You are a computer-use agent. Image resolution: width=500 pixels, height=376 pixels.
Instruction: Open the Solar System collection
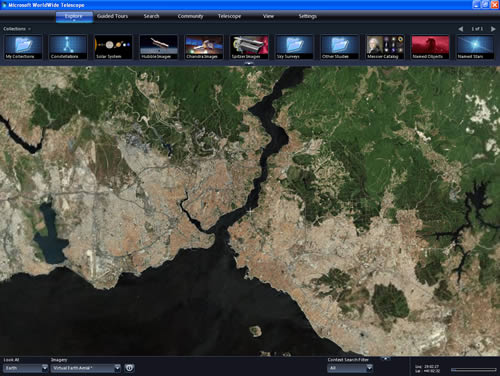tap(113, 47)
